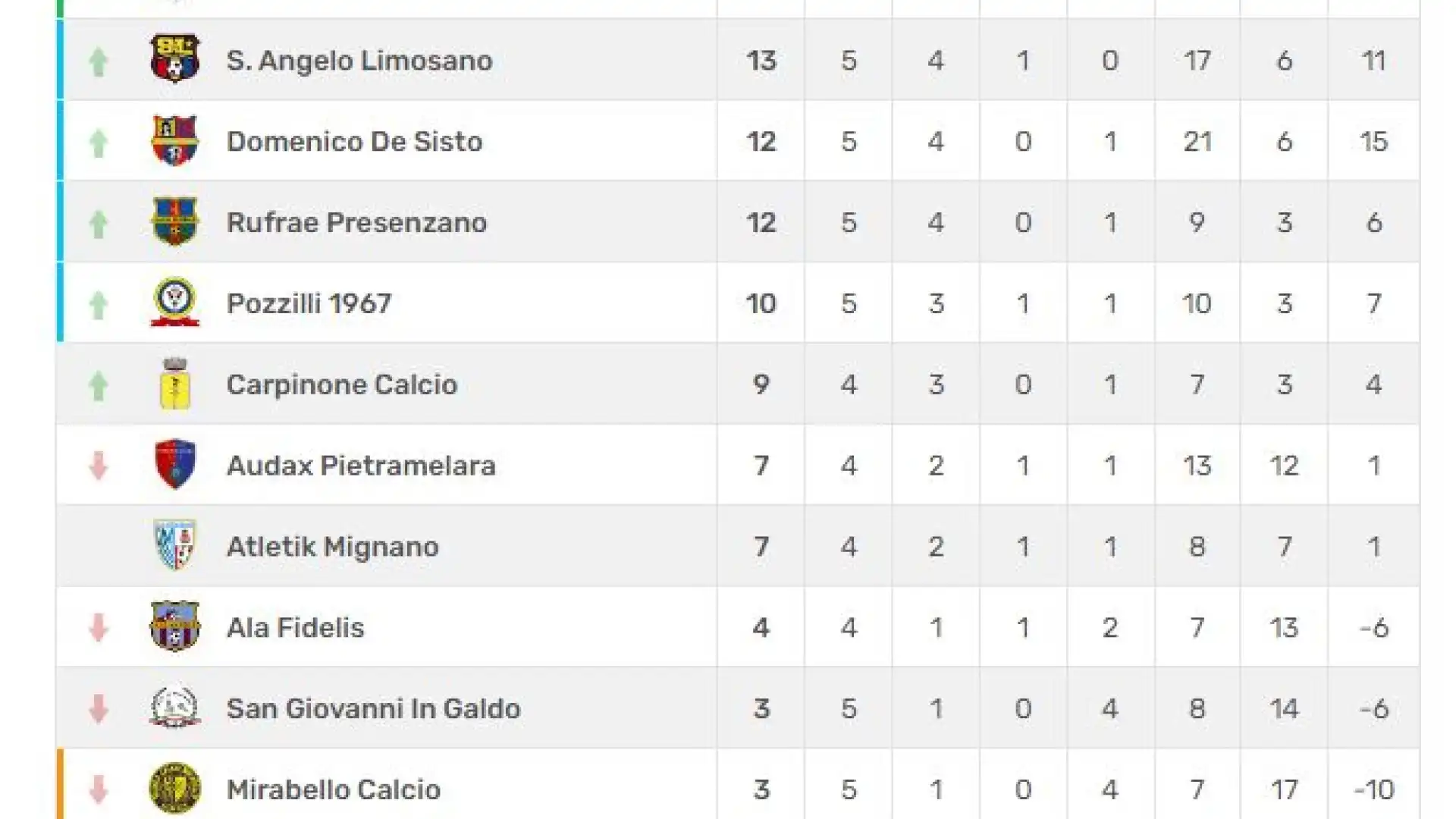Image resolution: width=1456 pixels, height=819 pixels.
Task: Click the -10 goal difference for Mirabello Calcio
Action: pyautogui.click(x=1373, y=789)
